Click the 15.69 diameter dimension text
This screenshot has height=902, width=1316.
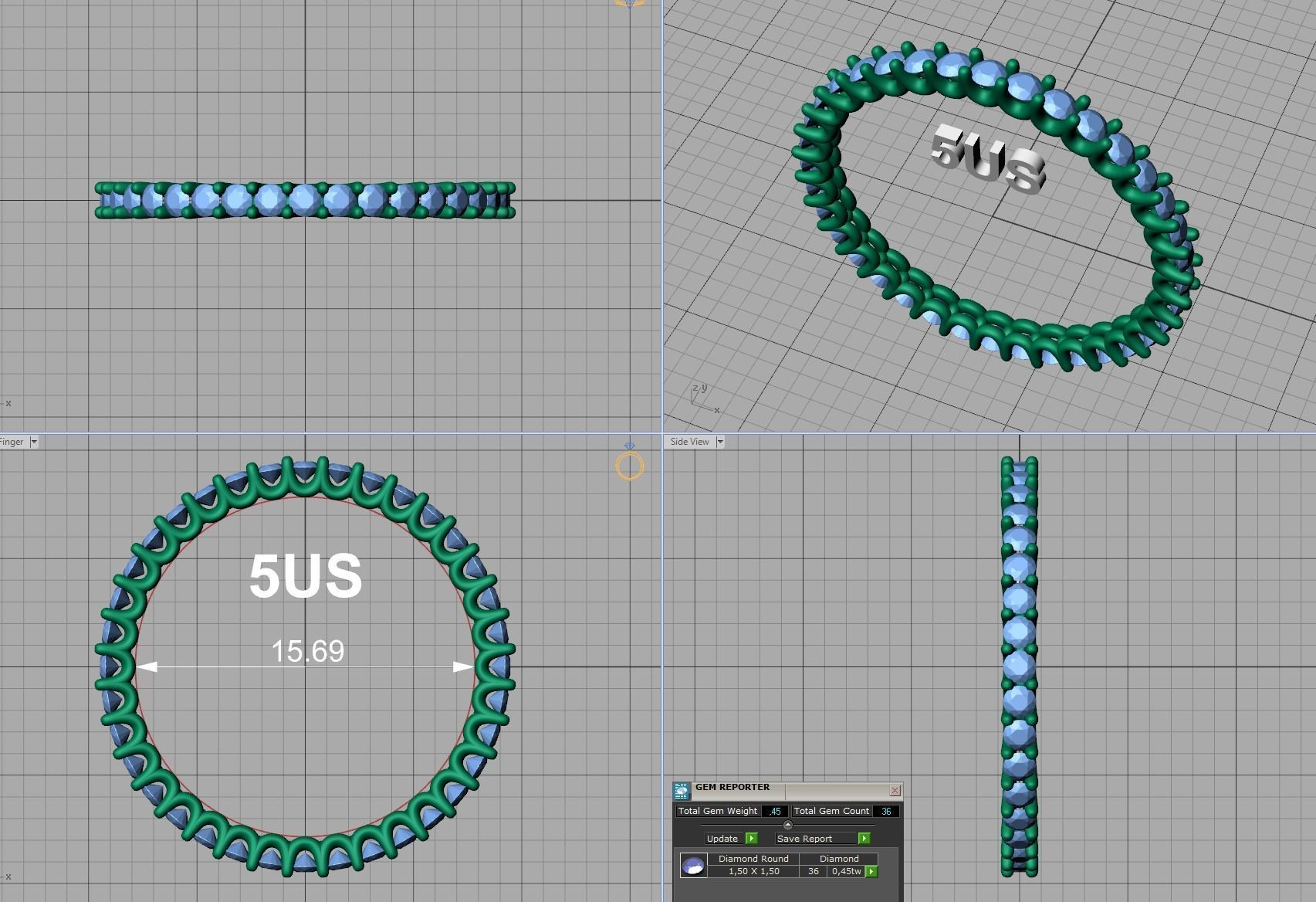tap(307, 652)
